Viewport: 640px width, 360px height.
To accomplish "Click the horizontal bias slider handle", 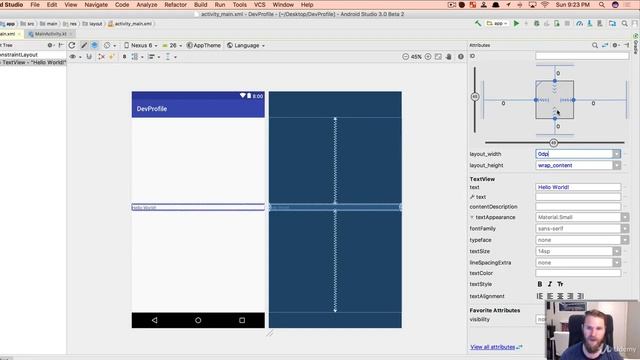I will point(553,143).
